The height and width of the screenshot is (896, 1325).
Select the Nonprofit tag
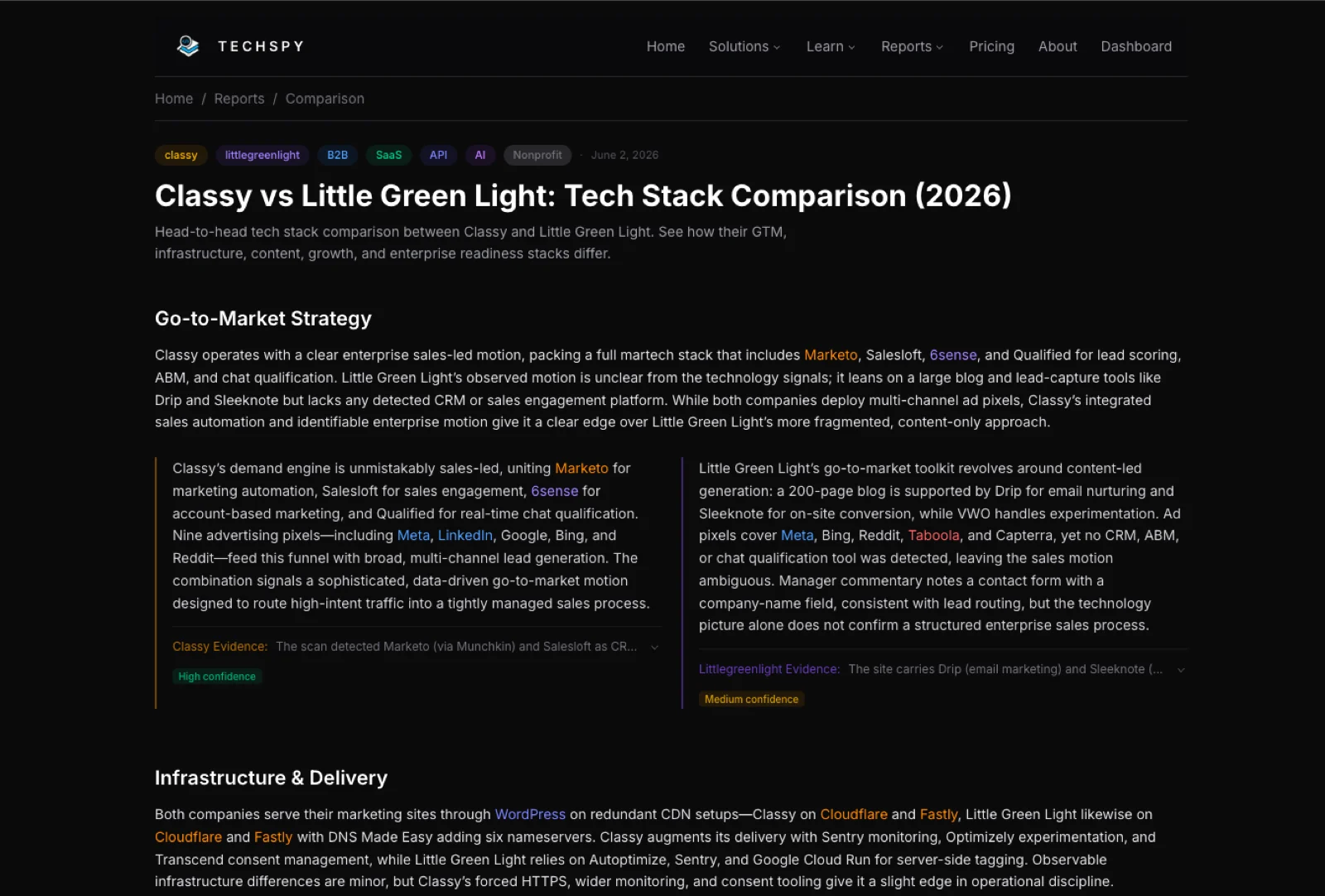(x=537, y=155)
